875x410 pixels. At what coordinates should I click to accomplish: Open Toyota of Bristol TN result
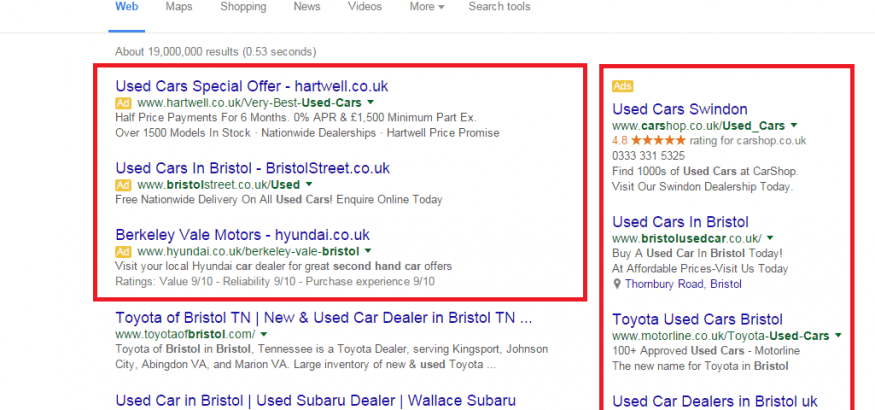(324, 318)
